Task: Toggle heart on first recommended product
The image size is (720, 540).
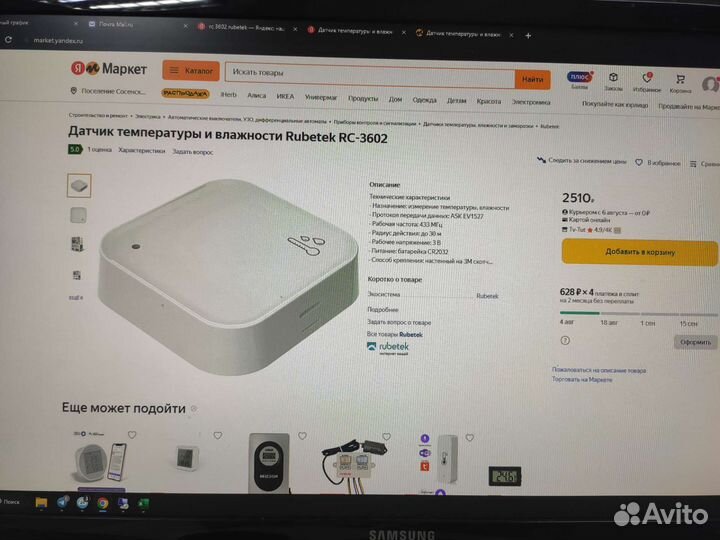Action: pyautogui.click(x=132, y=434)
